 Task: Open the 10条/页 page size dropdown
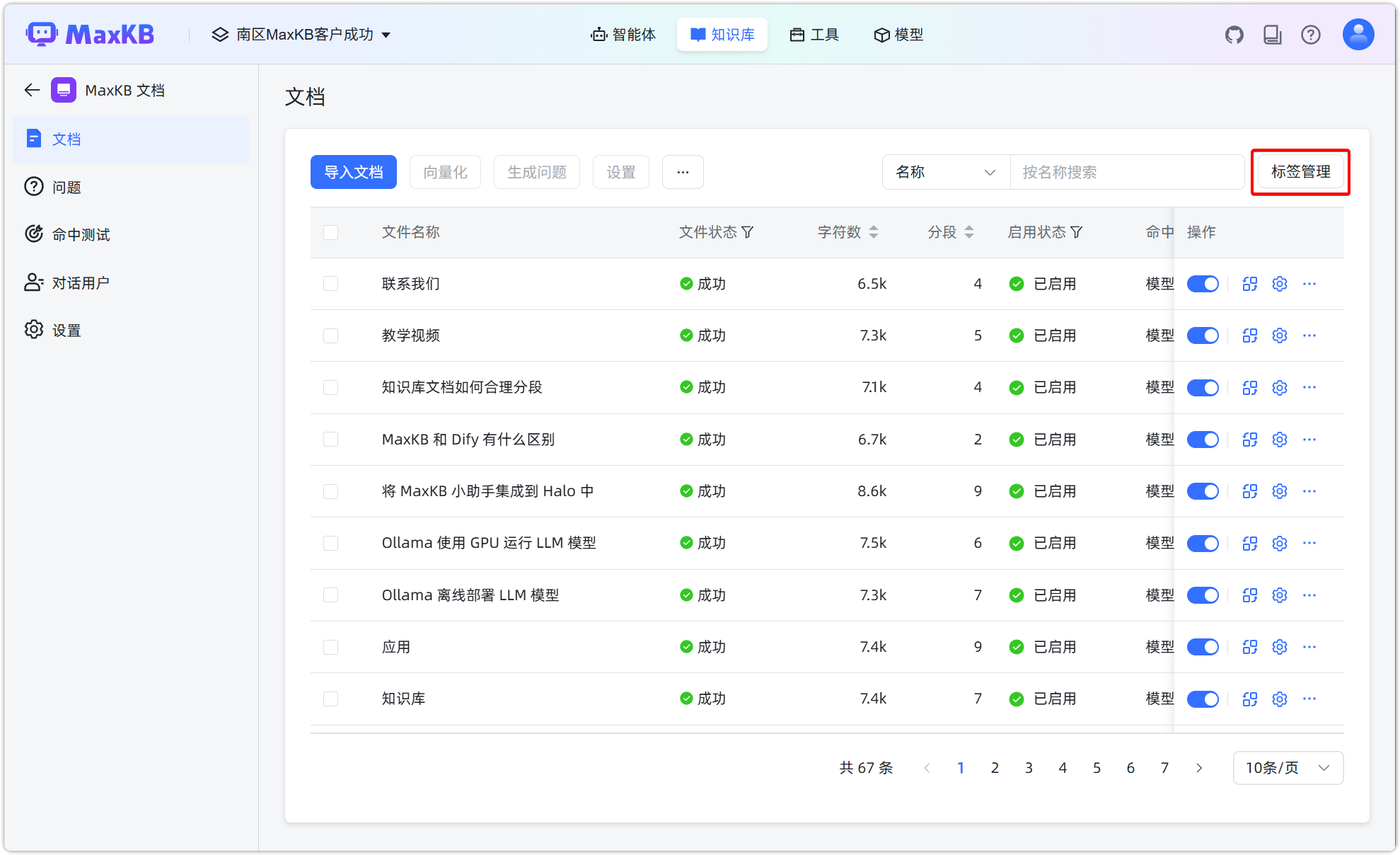pos(1288,767)
